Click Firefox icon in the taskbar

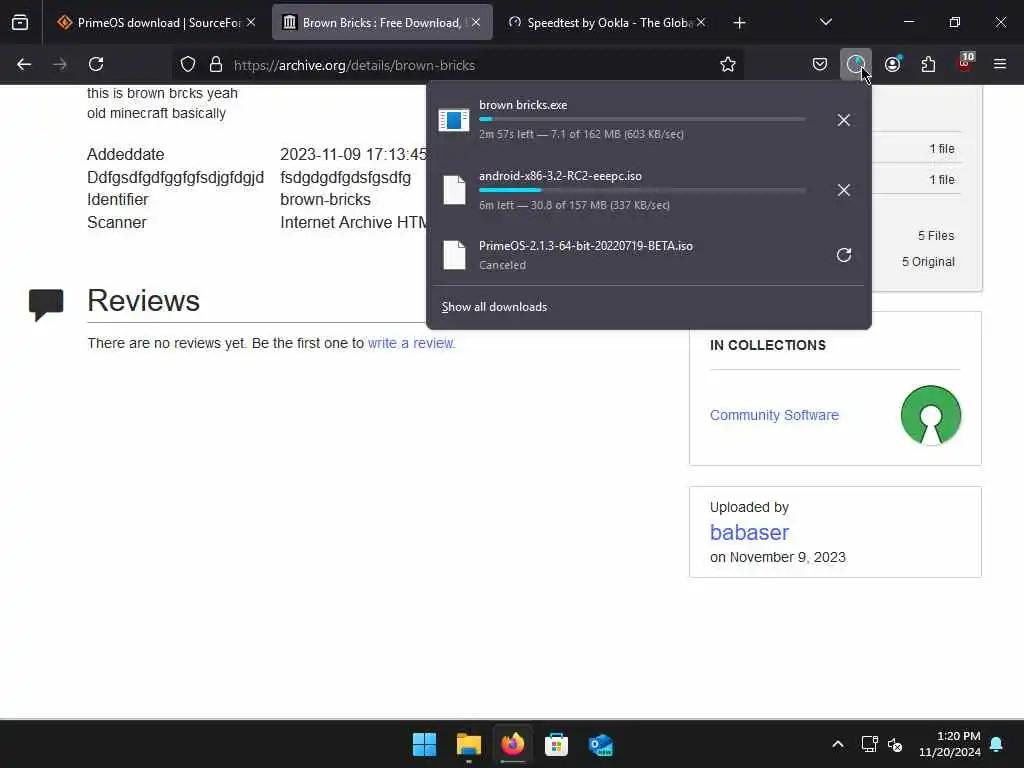coord(513,744)
